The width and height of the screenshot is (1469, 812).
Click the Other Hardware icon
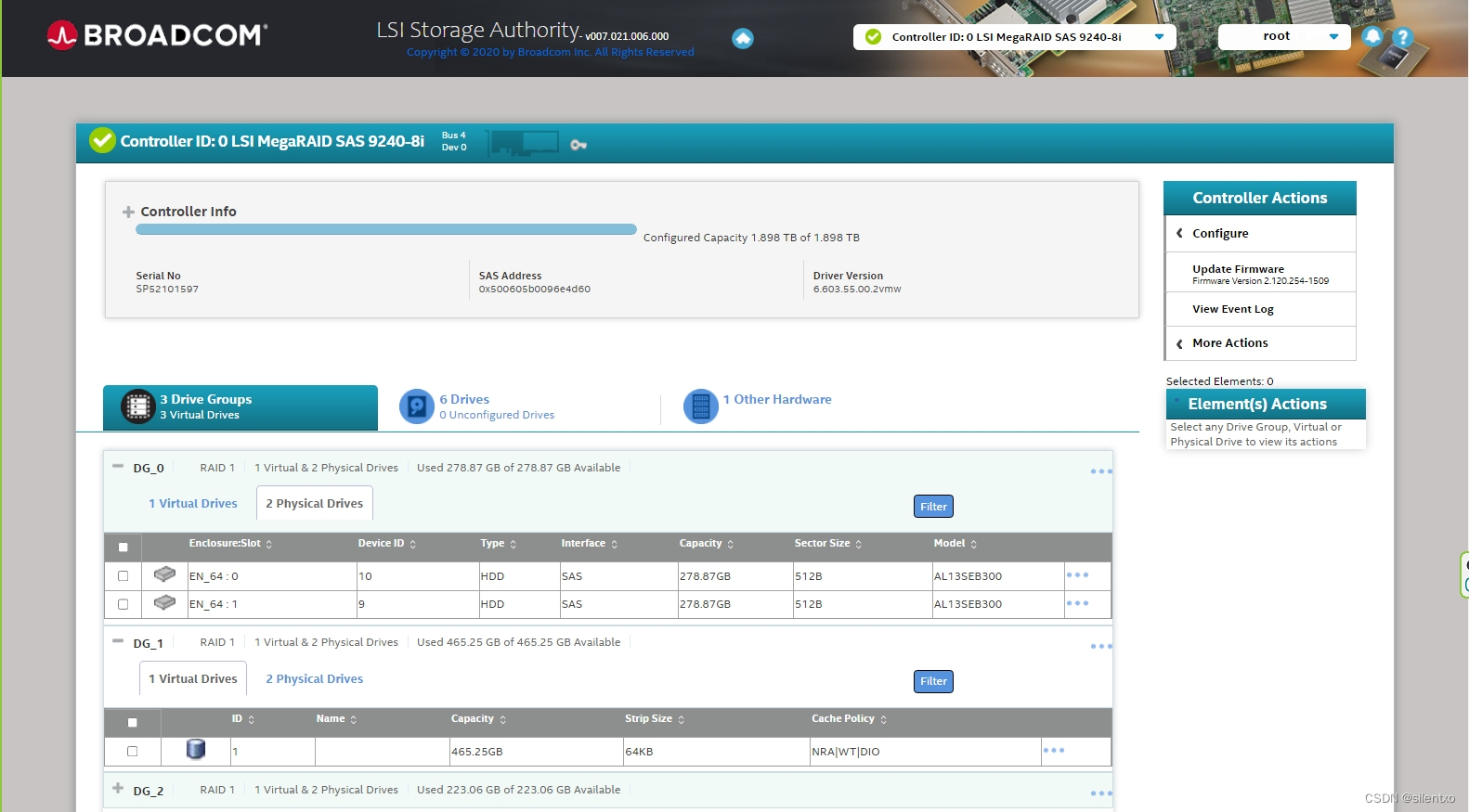tap(701, 406)
